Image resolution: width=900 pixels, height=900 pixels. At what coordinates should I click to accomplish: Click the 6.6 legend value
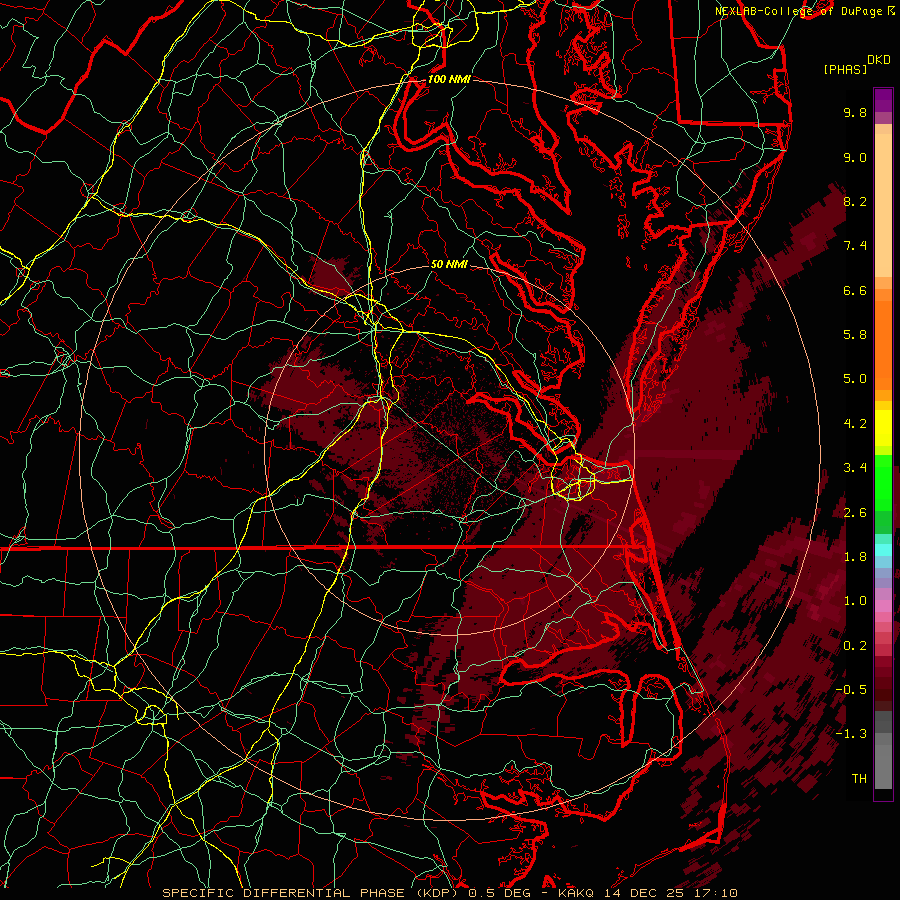[855, 290]
